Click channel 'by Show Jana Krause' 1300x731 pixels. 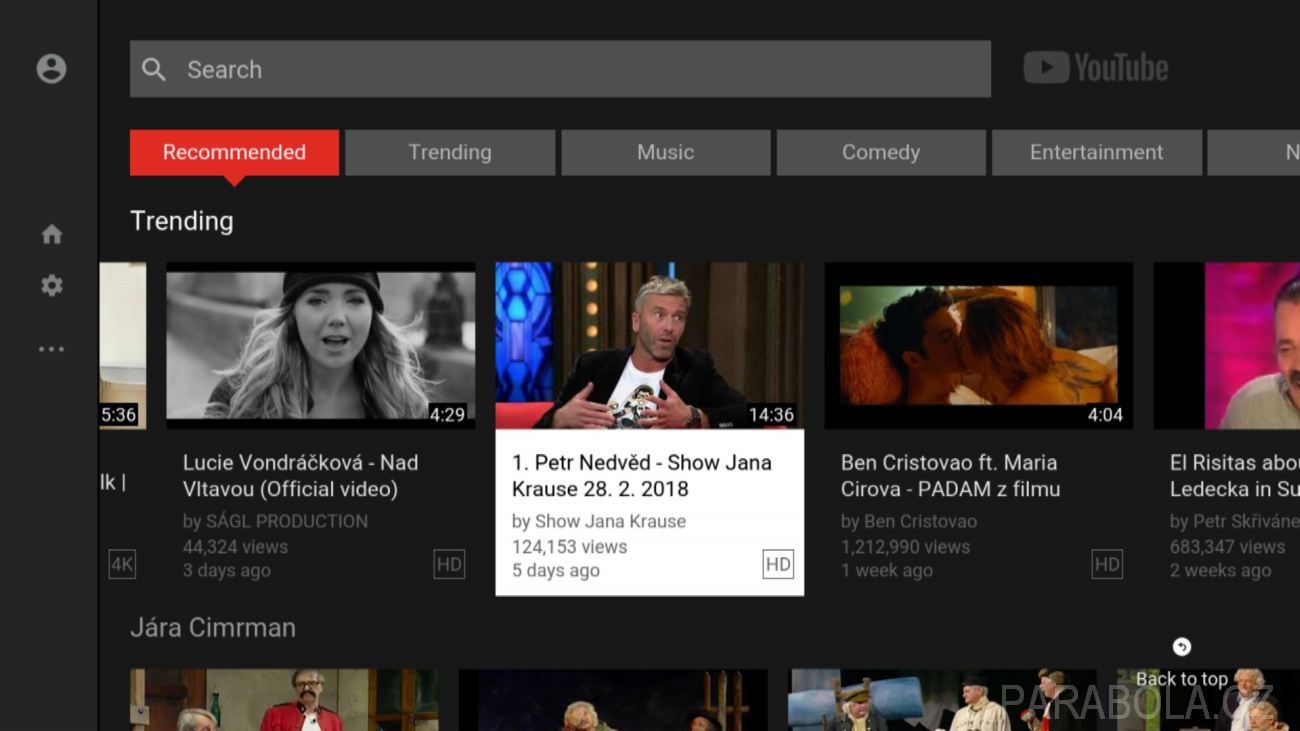(x=599, y=521)
